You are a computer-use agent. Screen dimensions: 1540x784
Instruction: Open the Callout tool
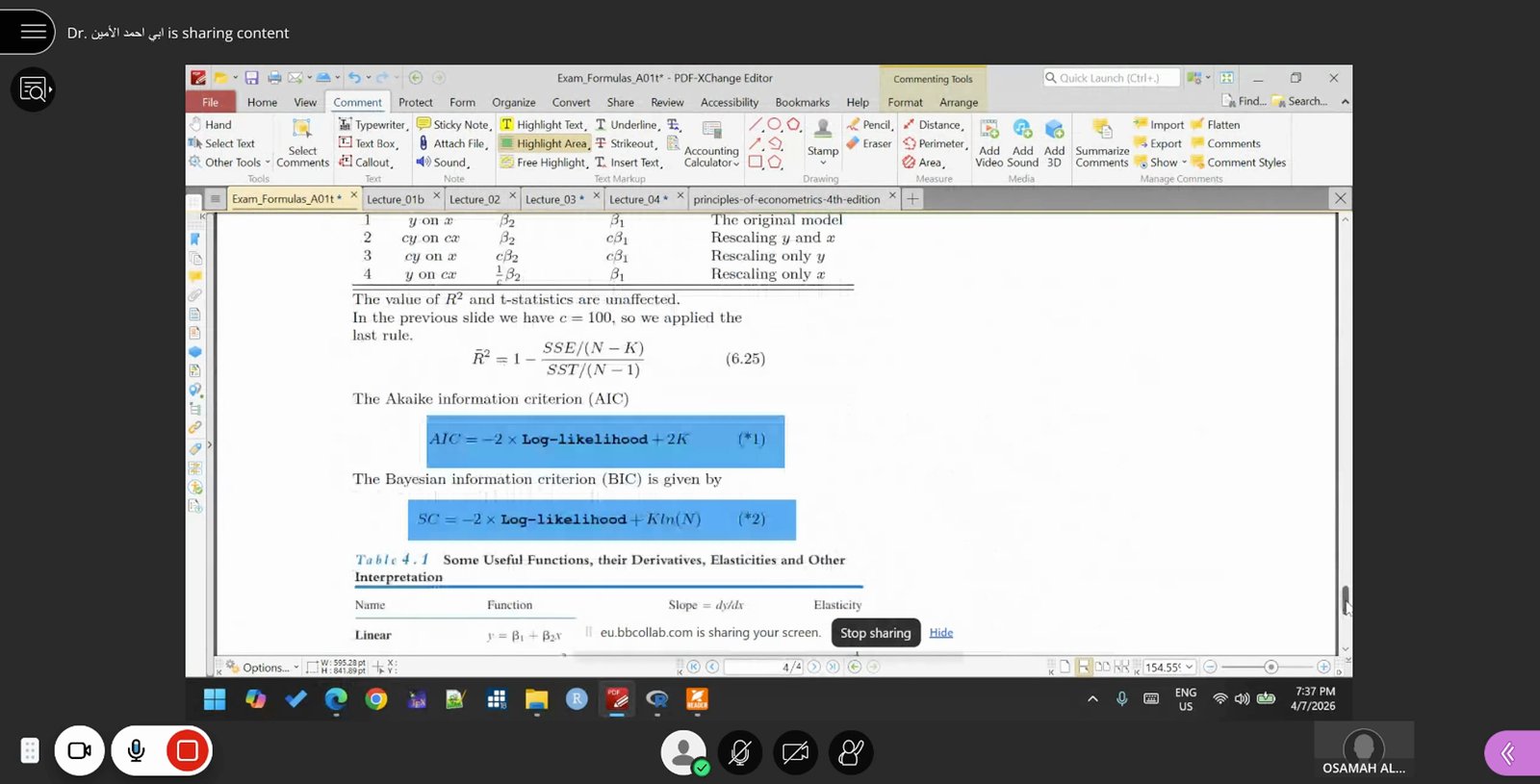click(x=365, y=163)
